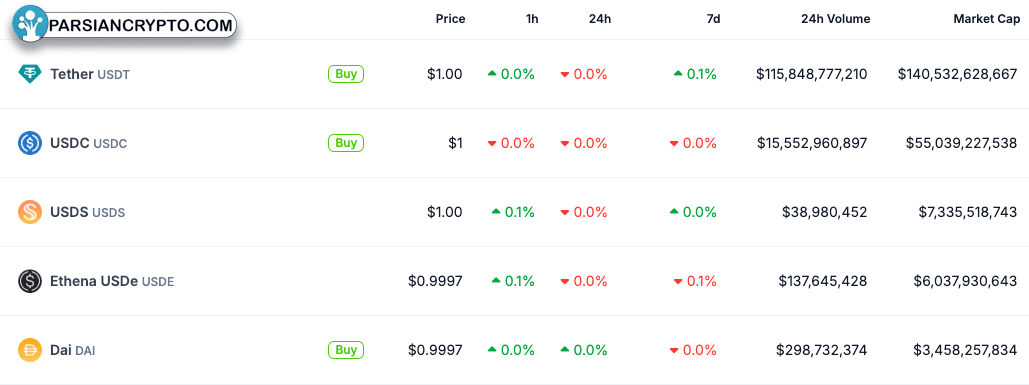Sort by the Price column header
This screenshot has height=385, width=1029.
pyautogui.click(x=450, y=19)
